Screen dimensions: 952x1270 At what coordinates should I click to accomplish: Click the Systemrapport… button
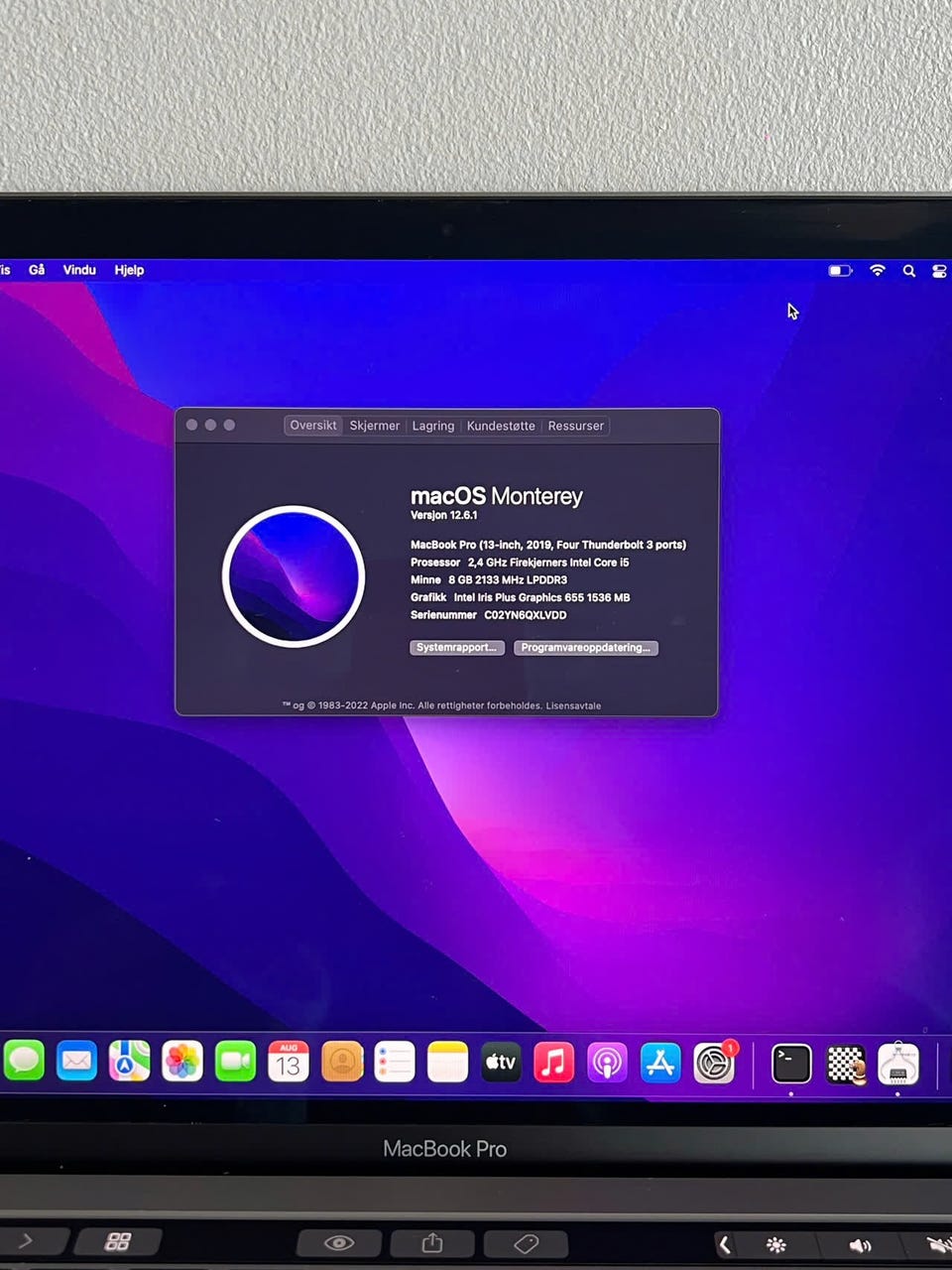point(457,647)
